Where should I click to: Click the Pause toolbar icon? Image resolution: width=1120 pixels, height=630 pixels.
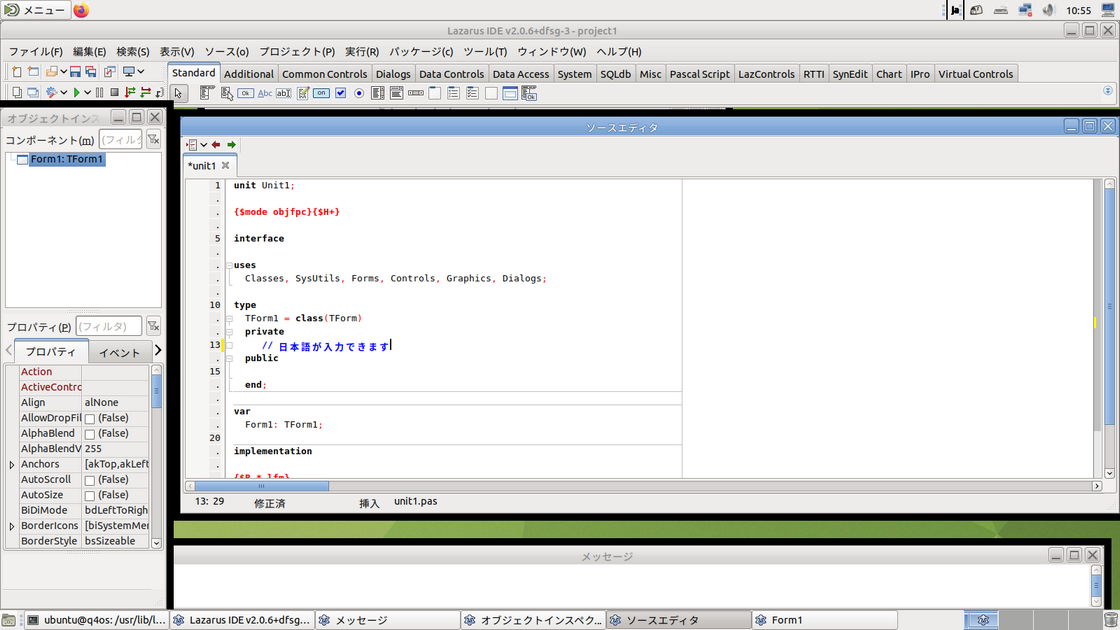tap(99, 92)
